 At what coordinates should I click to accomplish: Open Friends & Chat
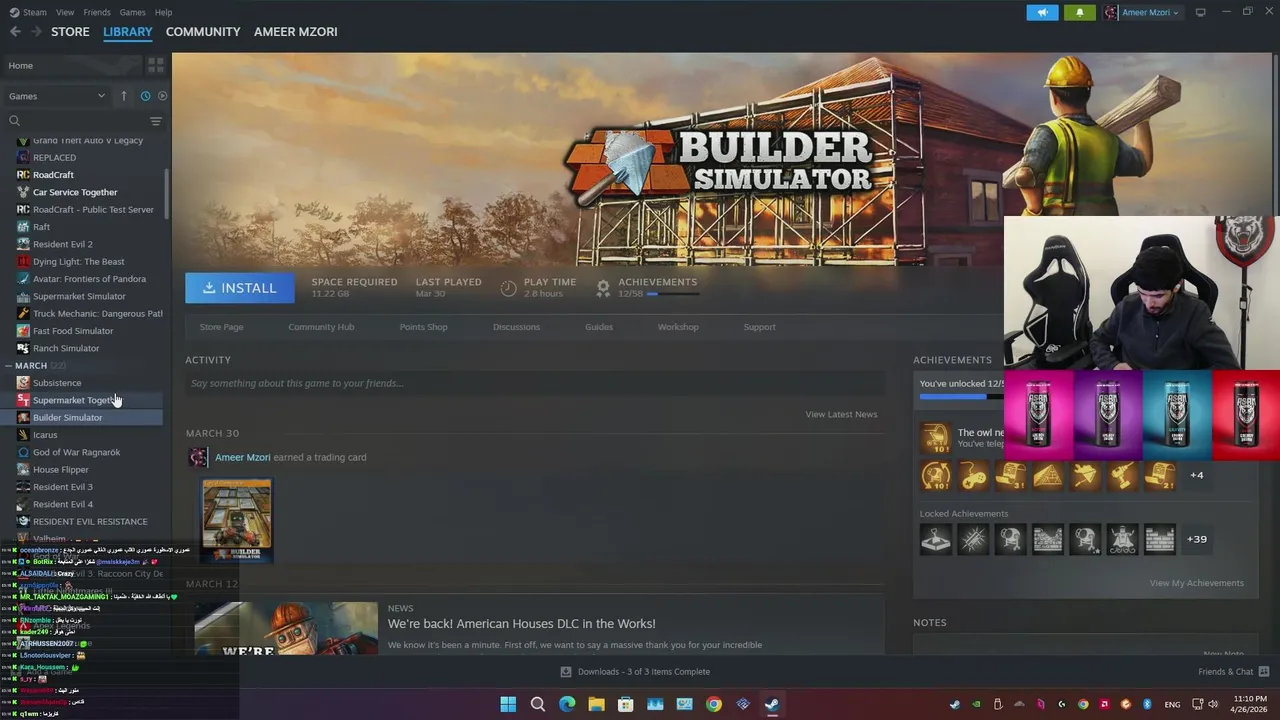(1233, 672)
